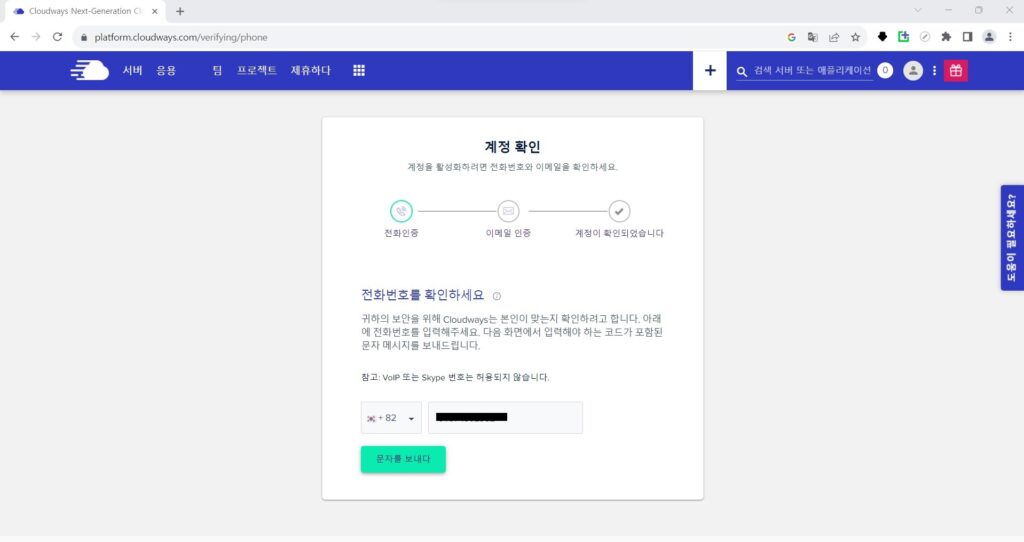Click the 전화인증 step label
The height and width of the screenshot is (542, 1024).
click(401, 233)
